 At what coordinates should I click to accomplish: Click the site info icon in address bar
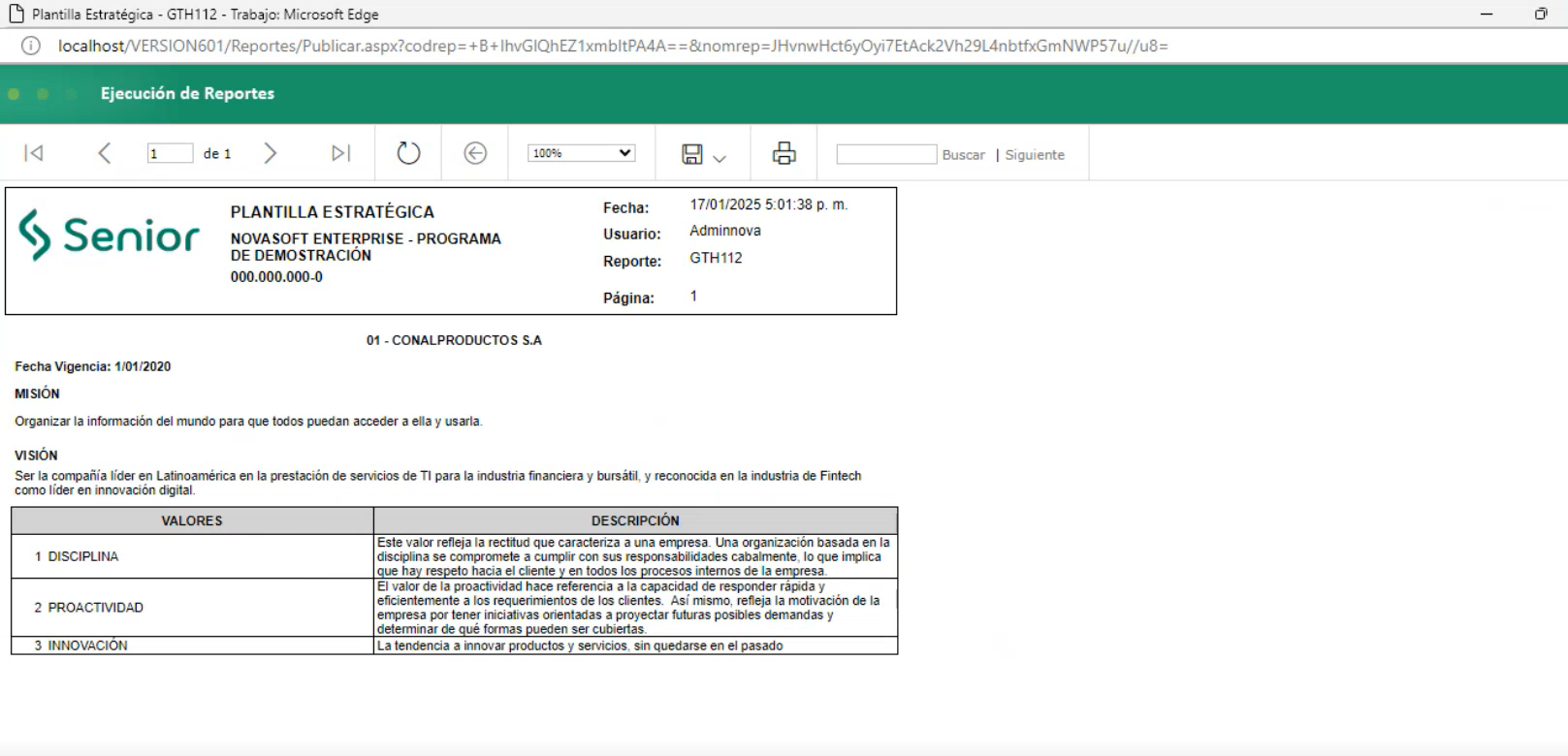[x=31, y=46]
